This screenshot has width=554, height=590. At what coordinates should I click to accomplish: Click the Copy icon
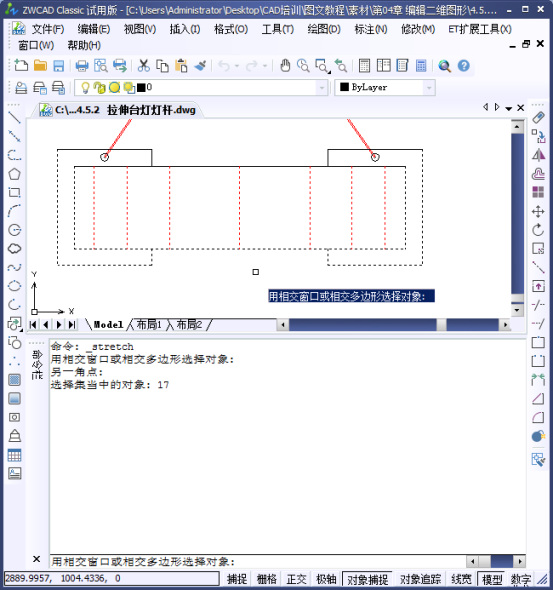(162, 65)
